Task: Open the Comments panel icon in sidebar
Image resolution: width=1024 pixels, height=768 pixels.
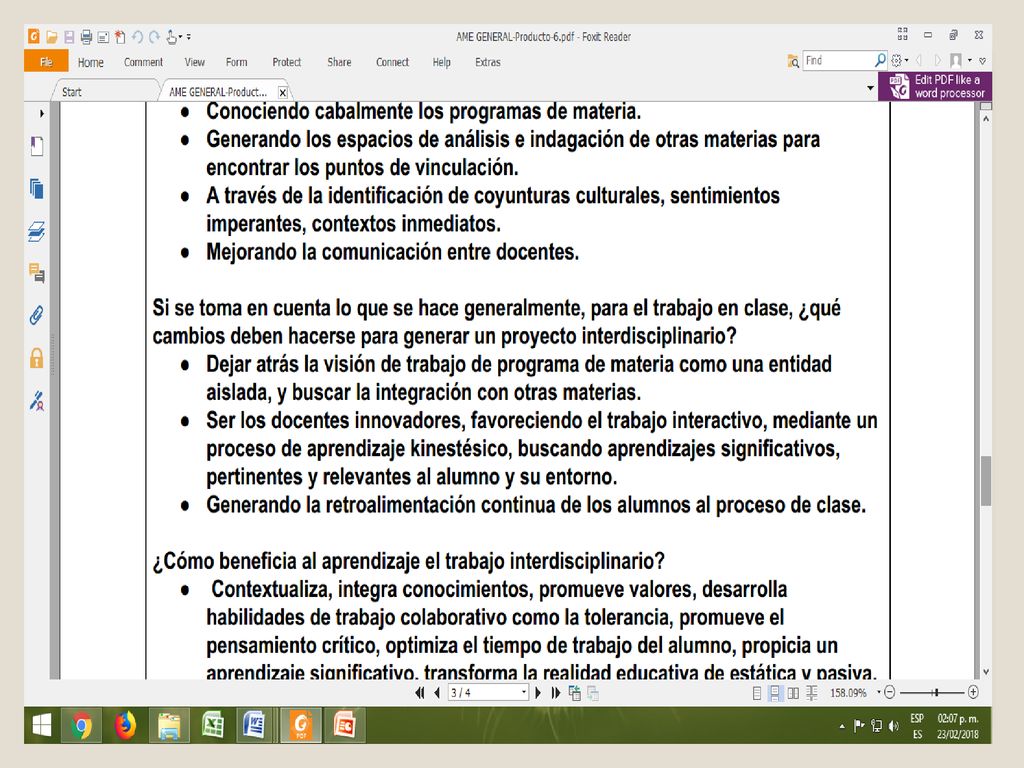Action: pyautogui.click(x=37, y=273)
